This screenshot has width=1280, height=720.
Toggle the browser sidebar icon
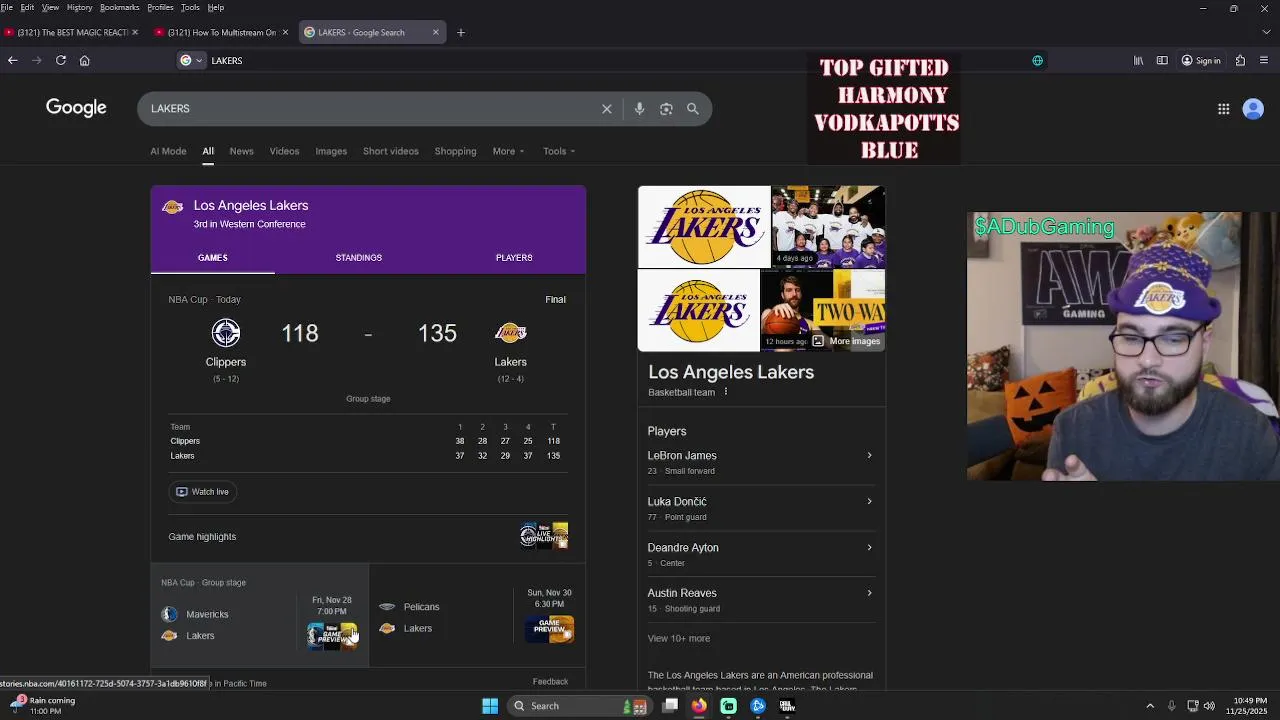click(x=1162, y=60)
